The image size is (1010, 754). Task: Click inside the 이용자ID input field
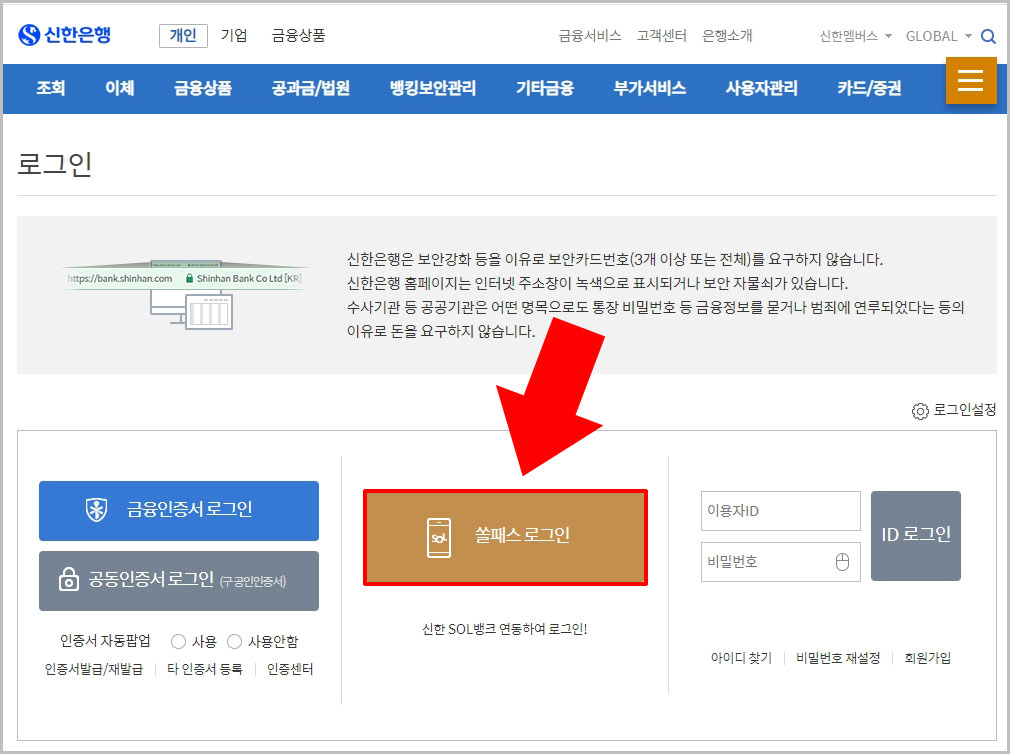[x=780, y=511]
